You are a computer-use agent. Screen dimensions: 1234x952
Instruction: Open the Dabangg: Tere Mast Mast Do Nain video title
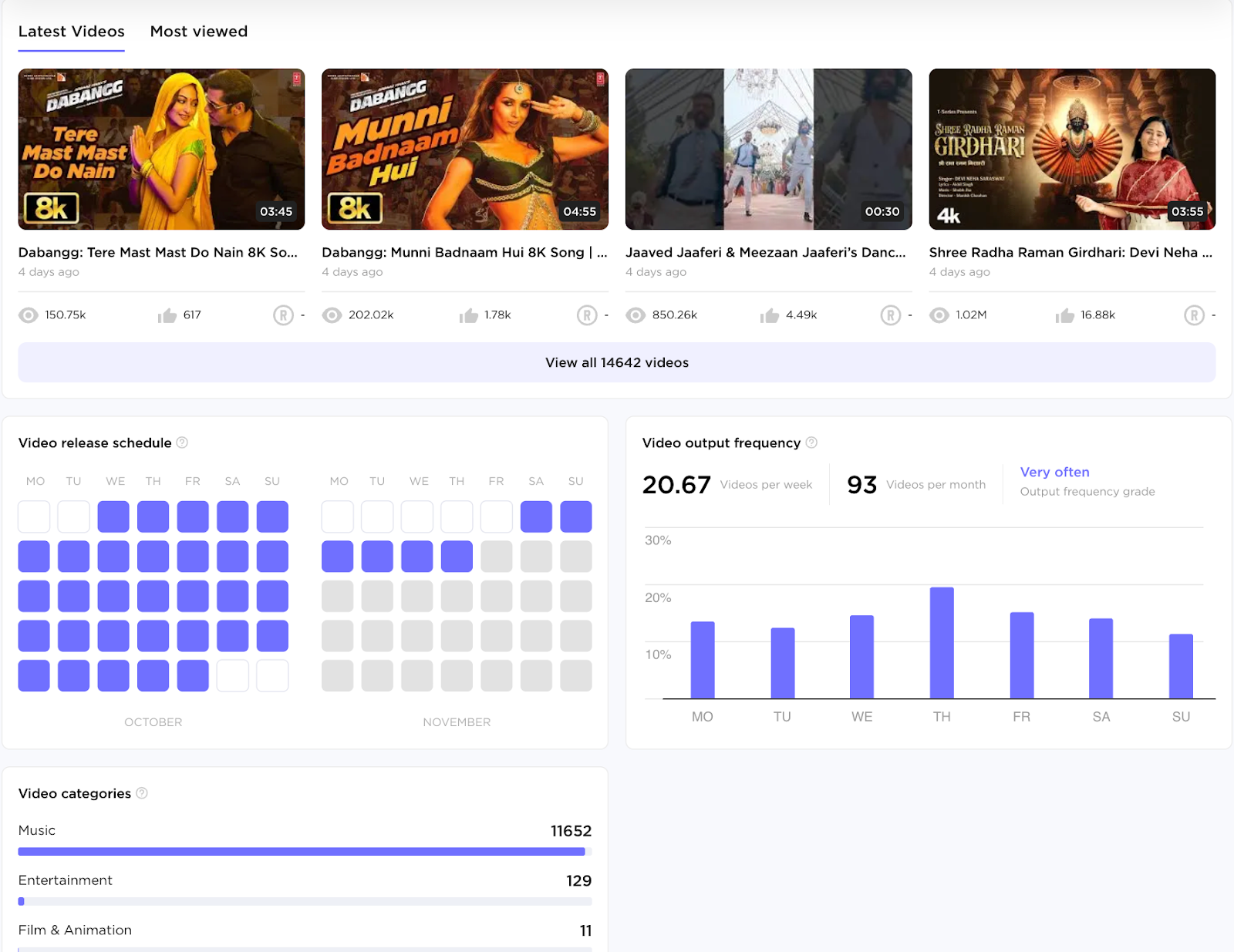[157, 252]
